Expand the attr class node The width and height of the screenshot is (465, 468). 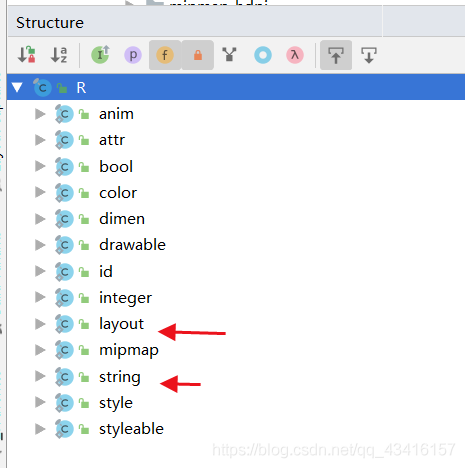click(40, 140)
